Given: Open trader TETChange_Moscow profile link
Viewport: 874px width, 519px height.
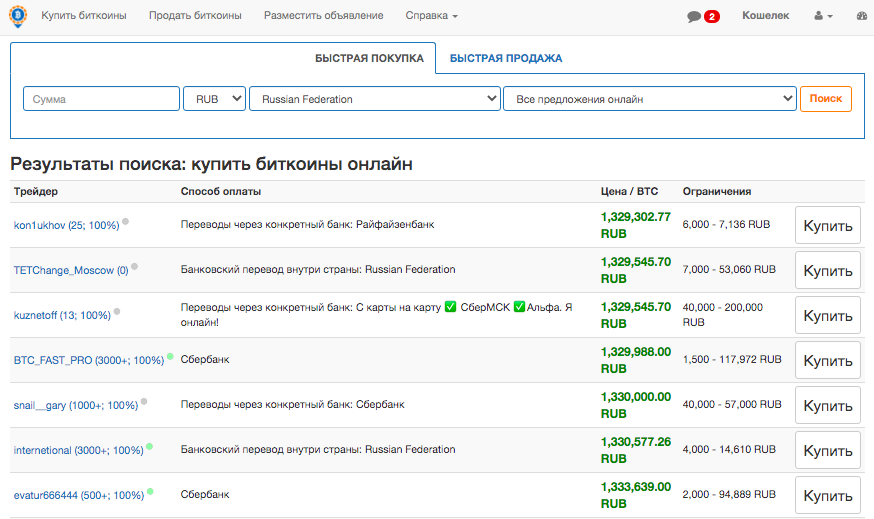Looking at the screenshot, I should (70, 270).
